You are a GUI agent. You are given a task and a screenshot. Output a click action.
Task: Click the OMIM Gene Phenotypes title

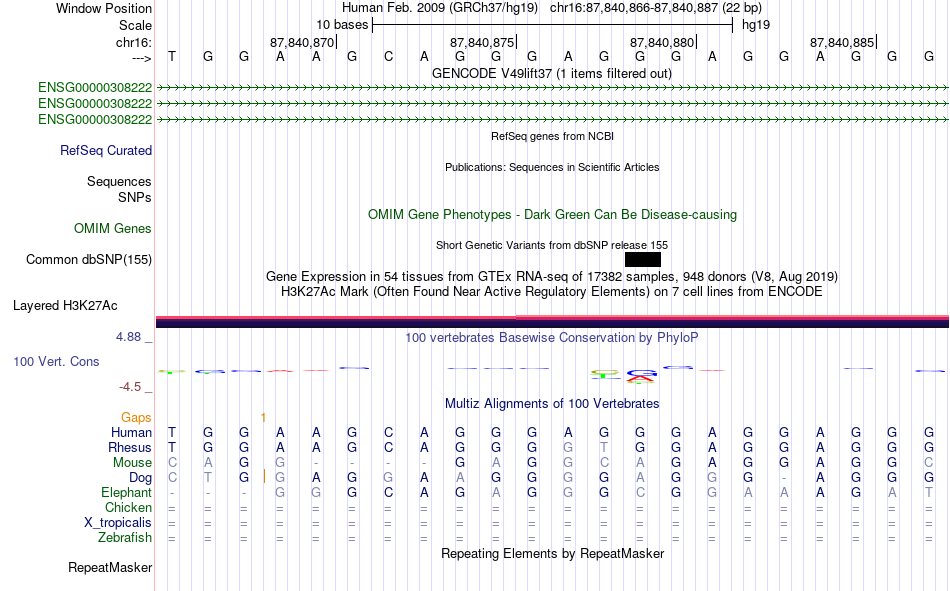552,215
